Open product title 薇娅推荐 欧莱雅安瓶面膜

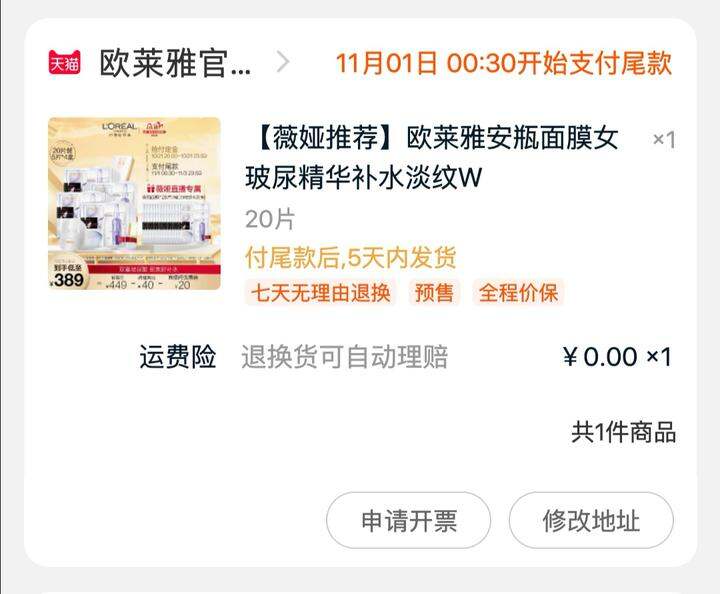pyautogui.click(x=432, y=157)
